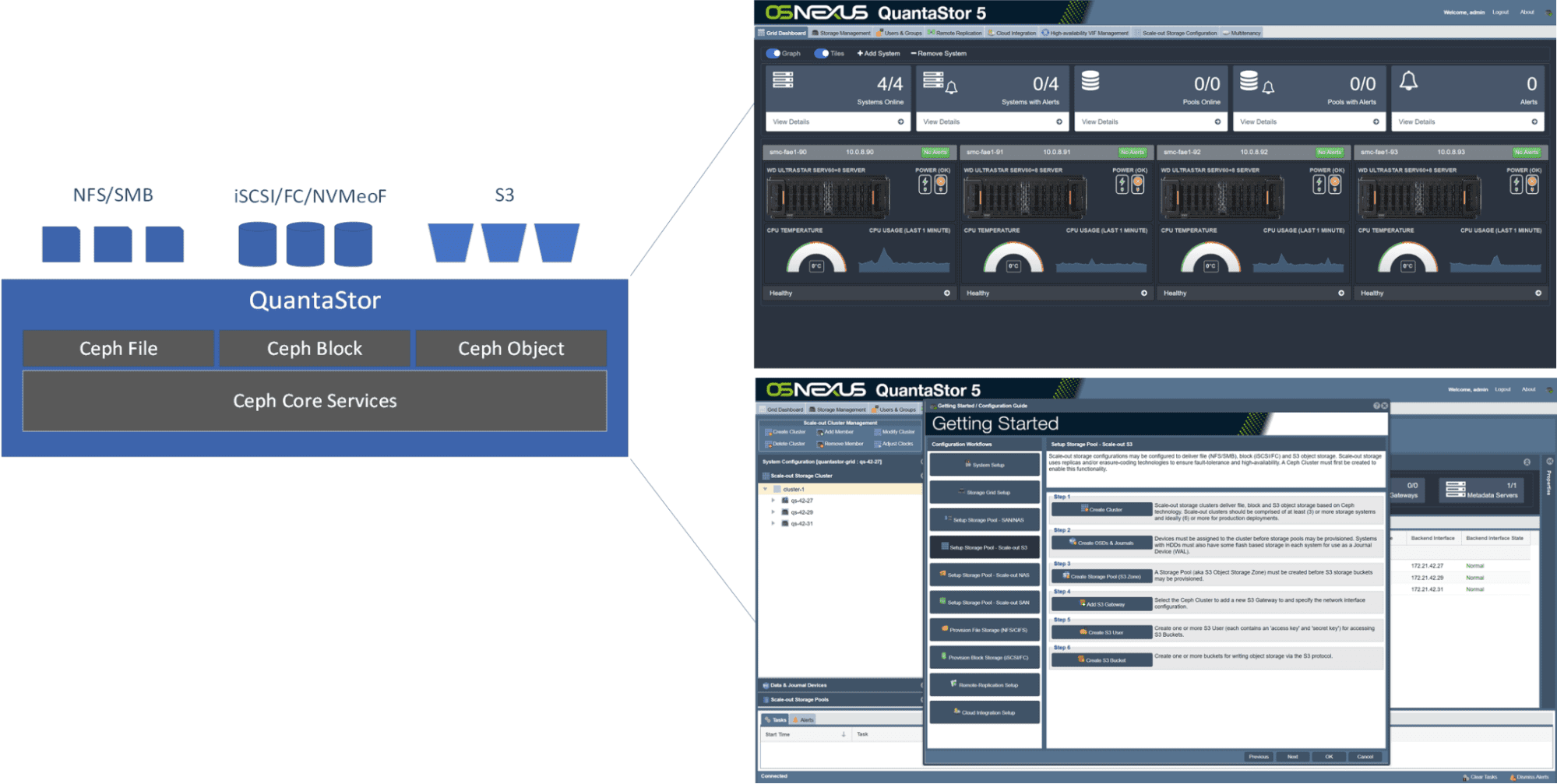Expand the qs-42-27 tree node

click(773, 501)
